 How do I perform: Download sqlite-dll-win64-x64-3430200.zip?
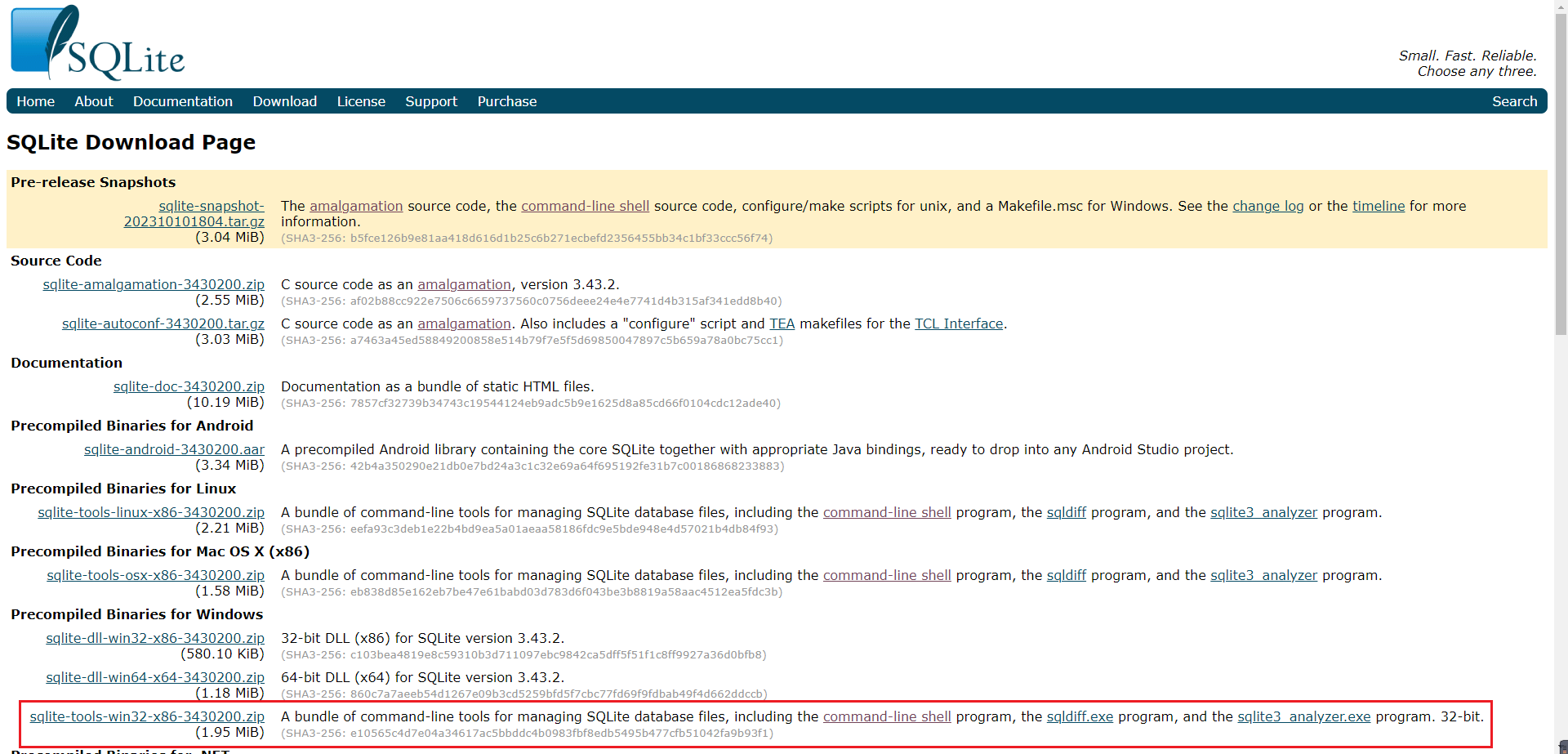[x=155, y=677]
